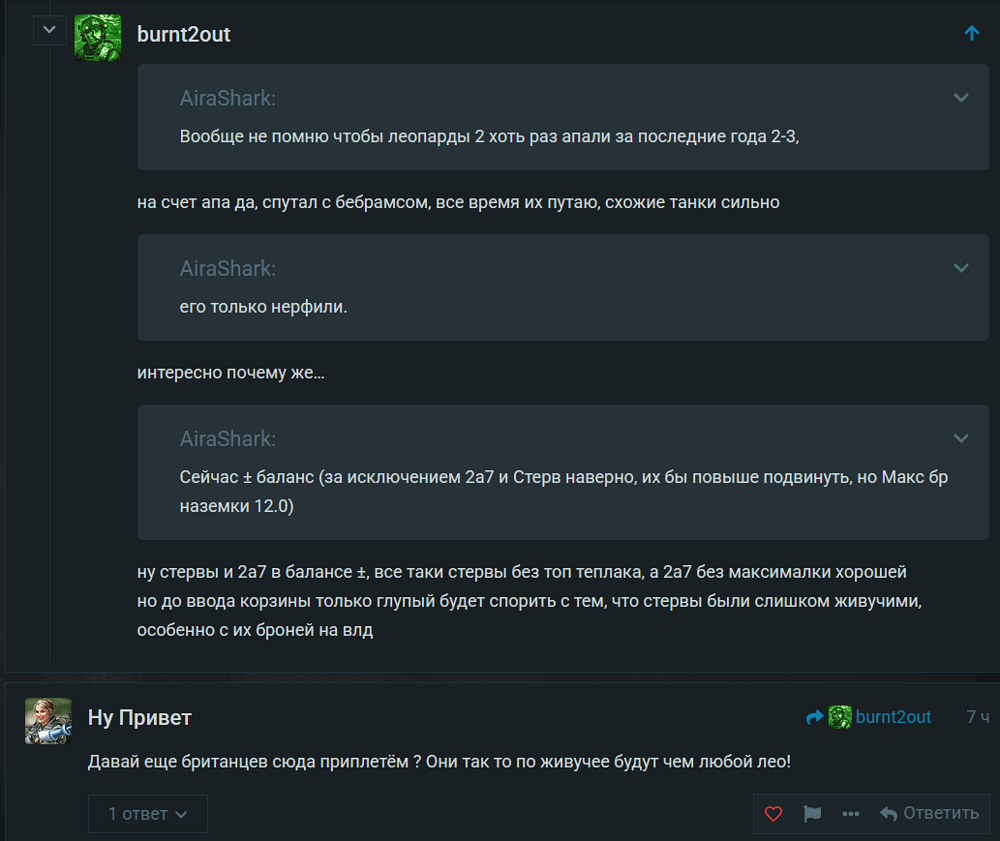The width and height of the screenshot is (1000, 841).
Task: Open burnt2out's green avatar profile
Action: coord(98,38)
